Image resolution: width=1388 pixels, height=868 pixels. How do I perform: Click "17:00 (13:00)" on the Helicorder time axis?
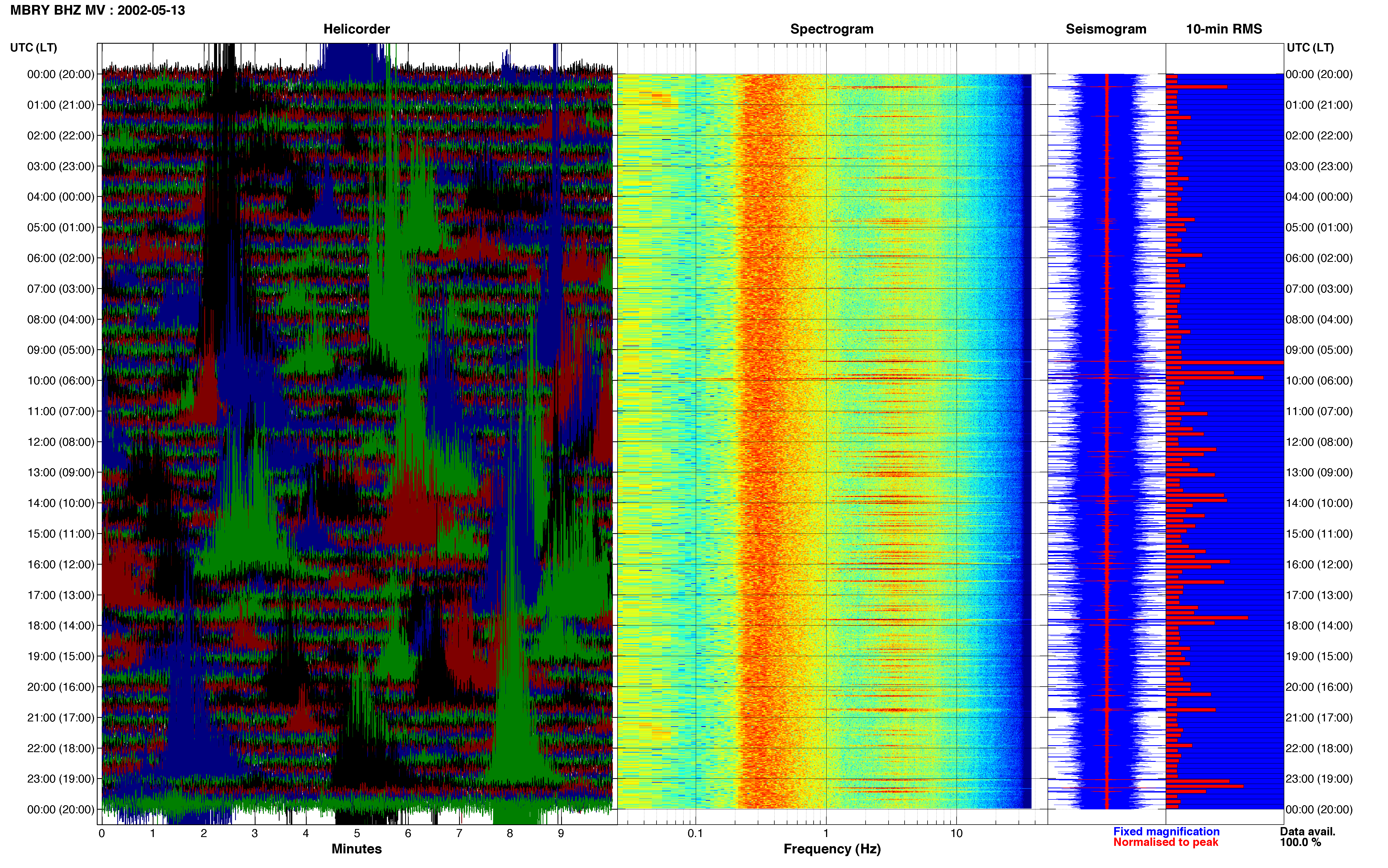61,595
